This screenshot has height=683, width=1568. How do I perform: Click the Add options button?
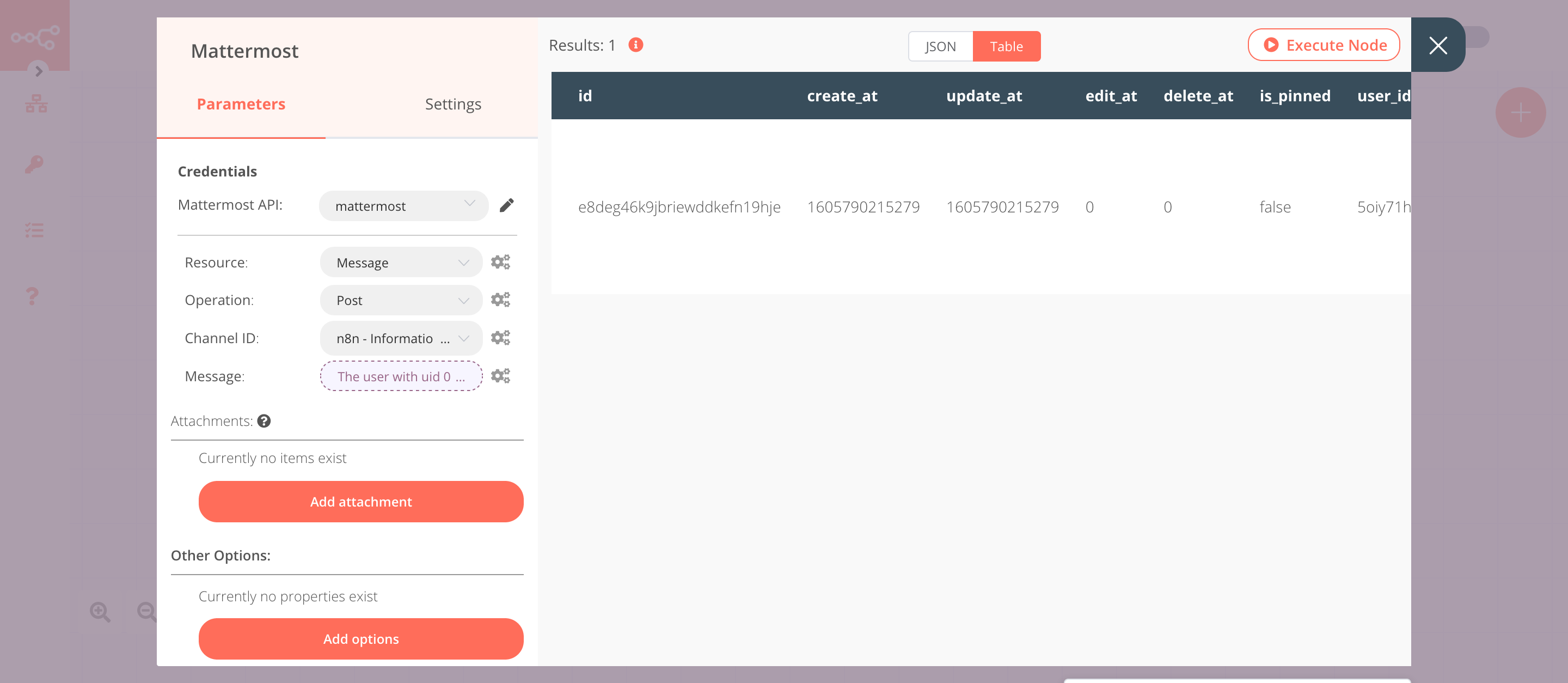pos(361,639)
